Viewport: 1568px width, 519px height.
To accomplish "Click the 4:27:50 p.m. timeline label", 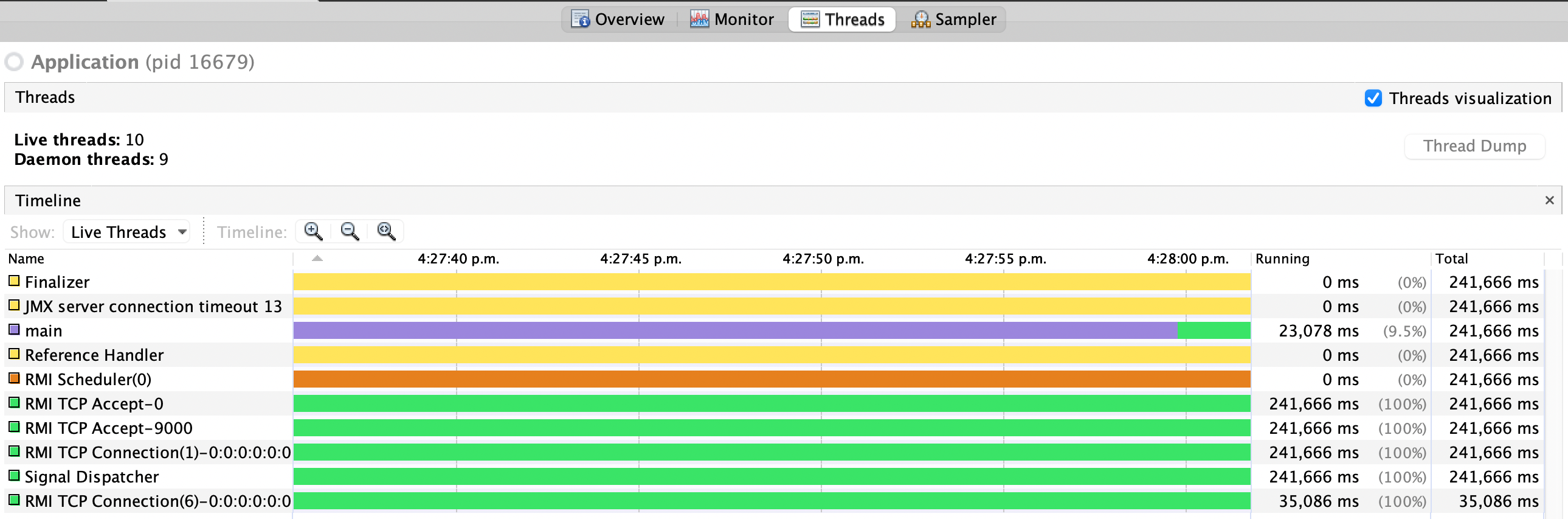I will pos(823,258).
